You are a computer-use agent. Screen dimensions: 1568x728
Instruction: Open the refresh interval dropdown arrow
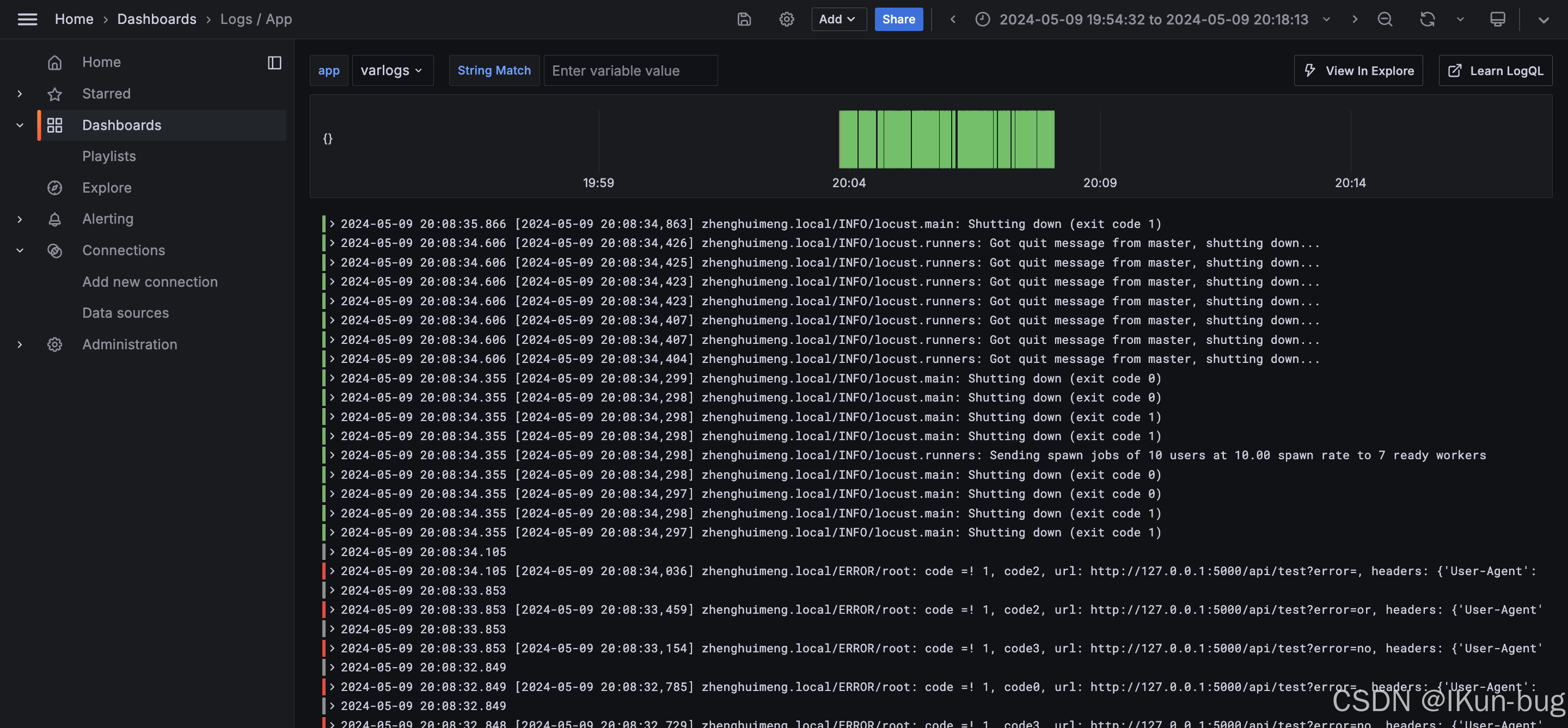[1460, 20]
